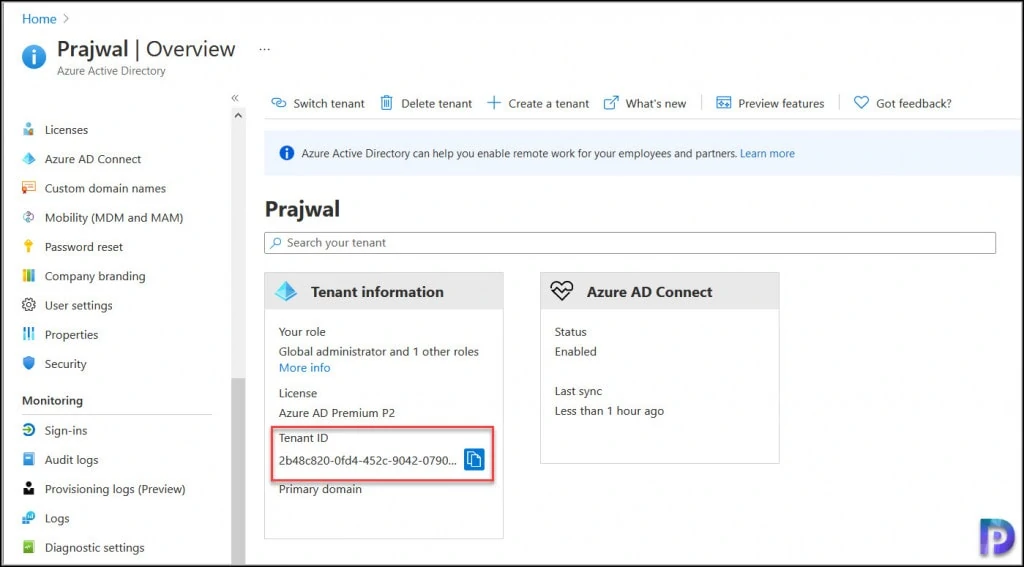Click the Licenses icon in sidebar
The height and width of the screenshot is (567, 1024).
[28, 129]
